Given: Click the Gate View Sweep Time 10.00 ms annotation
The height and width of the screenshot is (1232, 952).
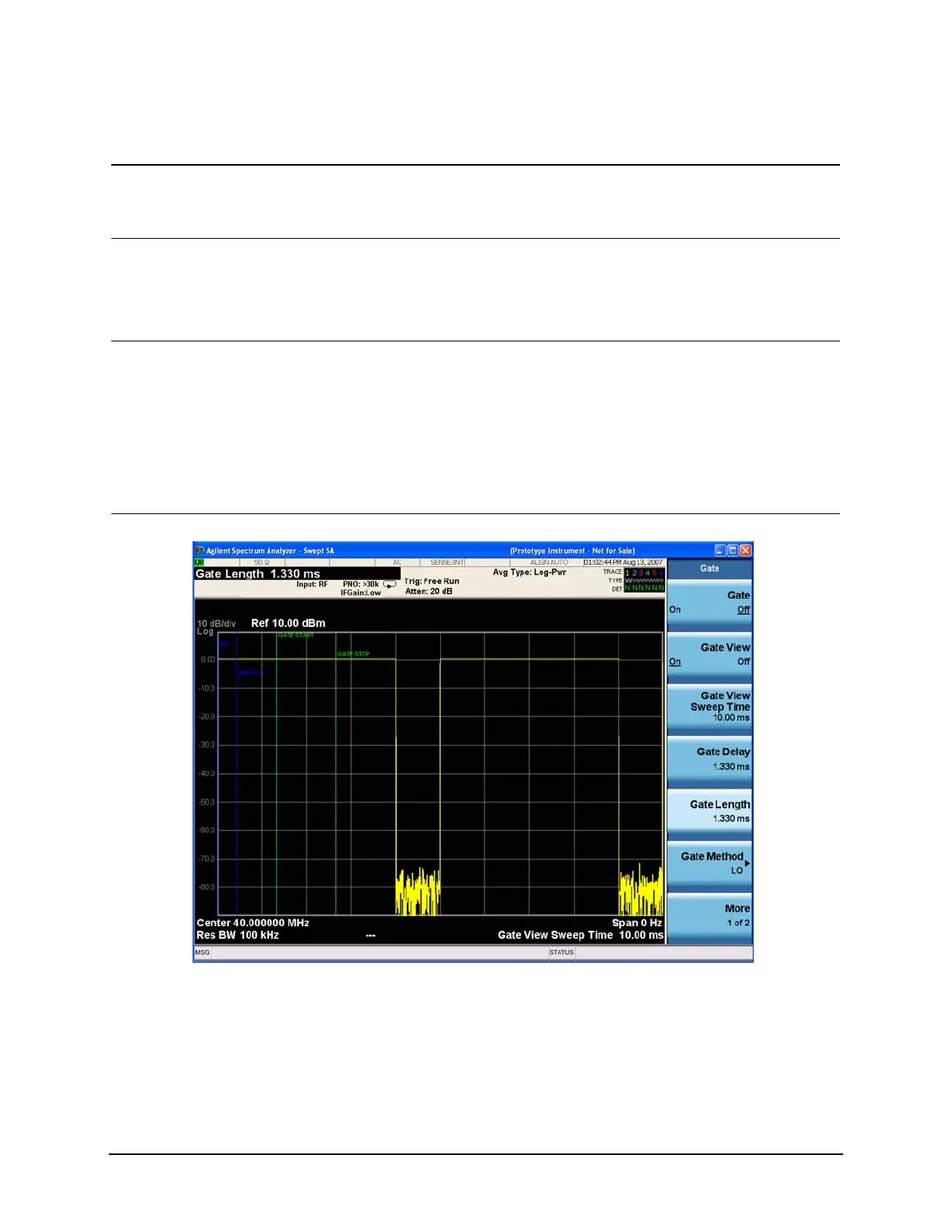Looking at the screenshot, I should tap(580, 935).
